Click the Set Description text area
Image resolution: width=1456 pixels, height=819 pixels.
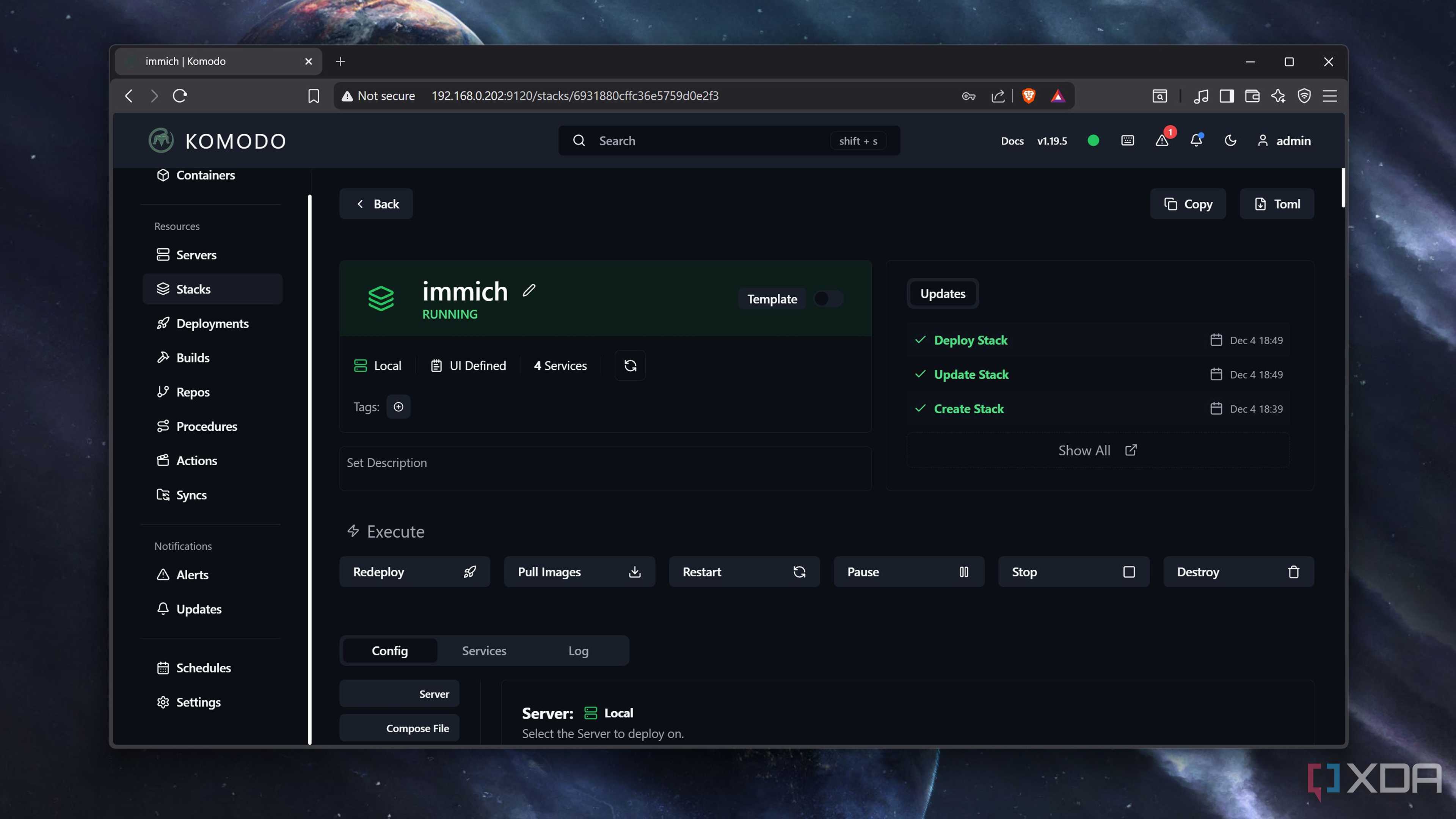606,469
